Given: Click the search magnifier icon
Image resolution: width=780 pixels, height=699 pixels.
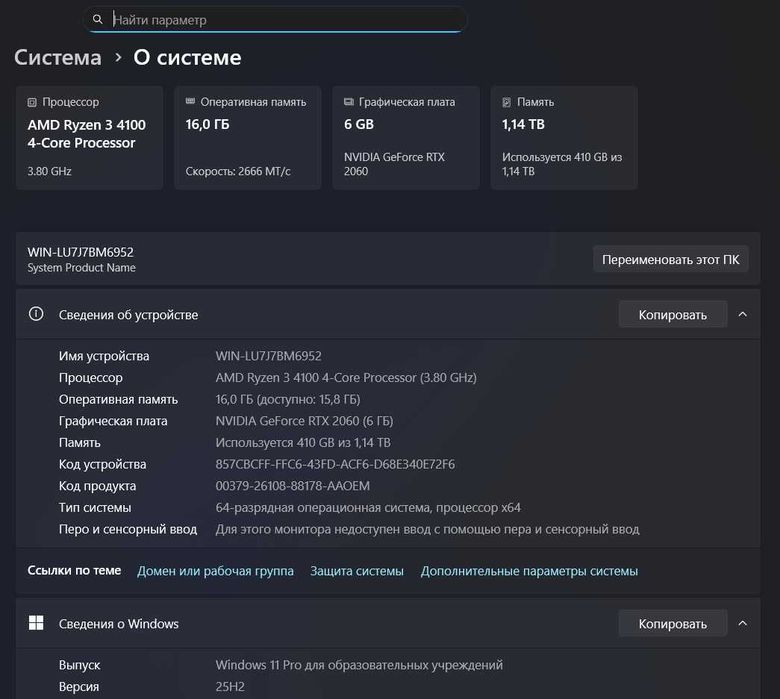Looking at the screenshot, I should [98, 19].
